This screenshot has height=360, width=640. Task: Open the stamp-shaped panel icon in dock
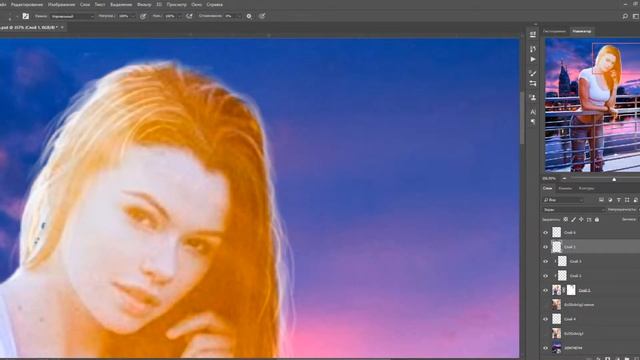(533, 98)
